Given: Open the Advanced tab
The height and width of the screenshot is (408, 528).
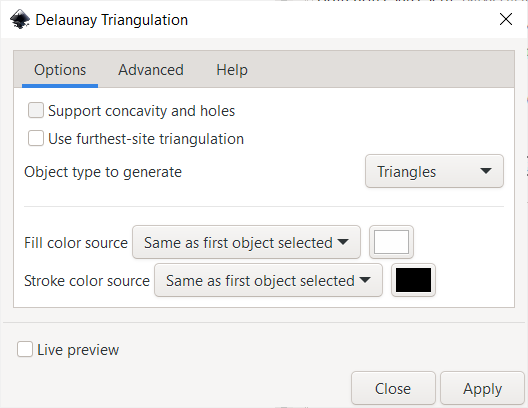Looking at the screenshot, I should 151,70.
